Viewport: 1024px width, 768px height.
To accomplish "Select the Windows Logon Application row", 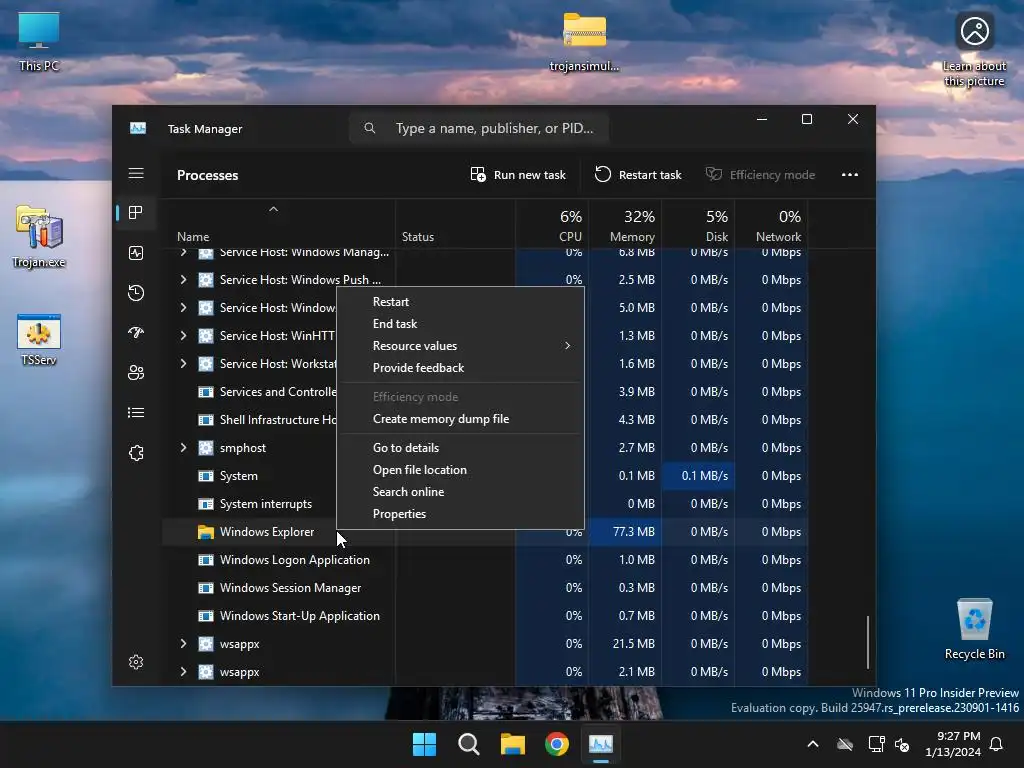I will 485,560.
